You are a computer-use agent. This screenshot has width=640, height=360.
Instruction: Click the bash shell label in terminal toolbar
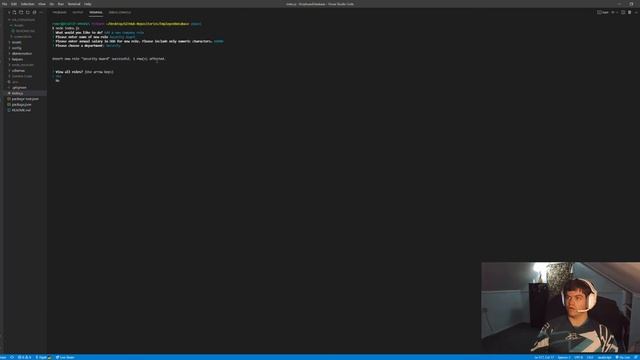603,12
